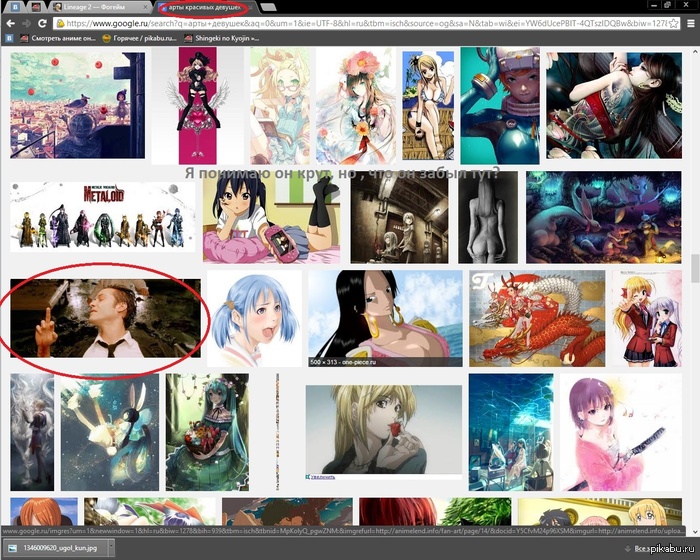Click the browser back arrow button
700x560 pixels.
pyautogui.click(x=12, y=21)
